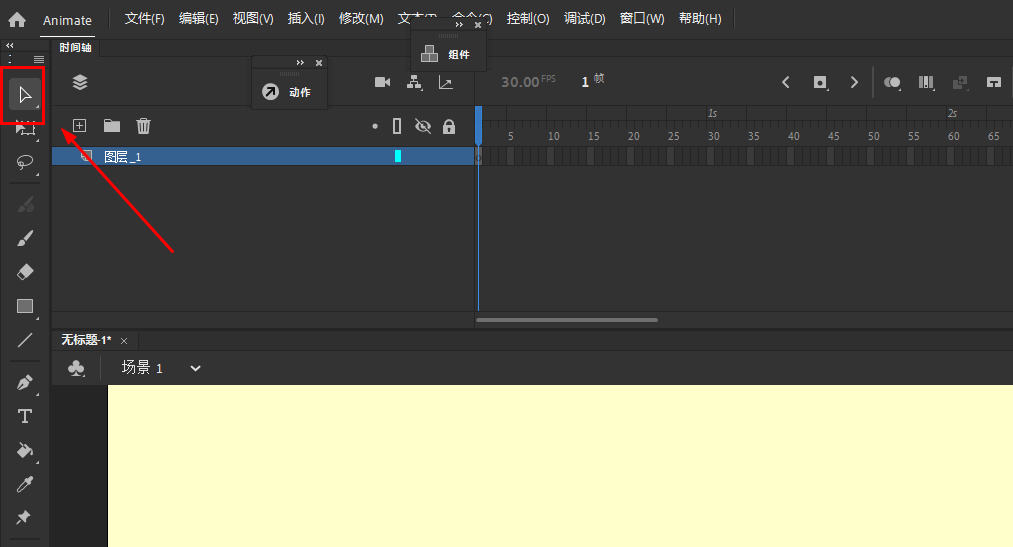Click the Home icon

pyautogui.click(x=17, y=19)
